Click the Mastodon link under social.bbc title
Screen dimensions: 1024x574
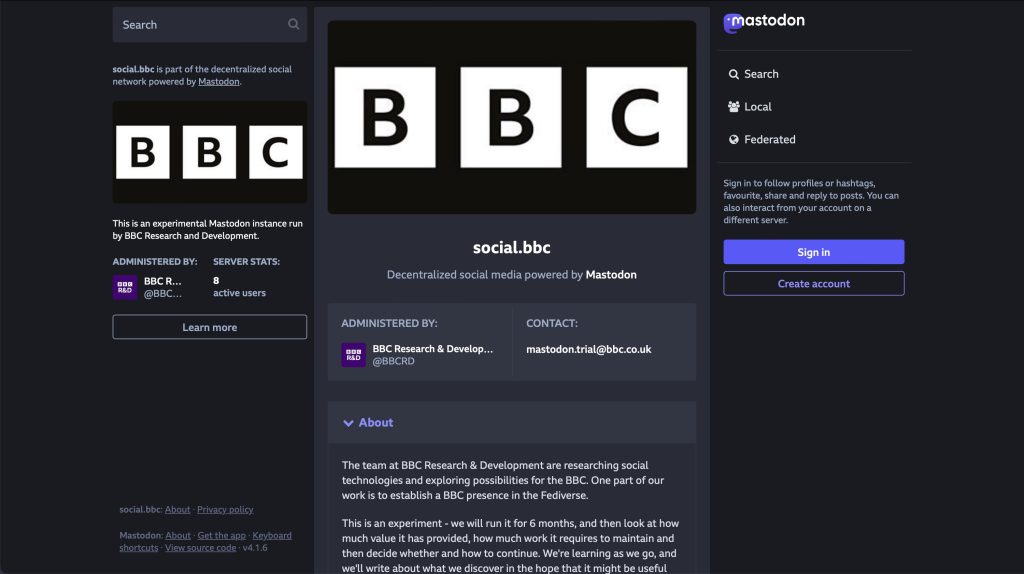tap(611, 275)
